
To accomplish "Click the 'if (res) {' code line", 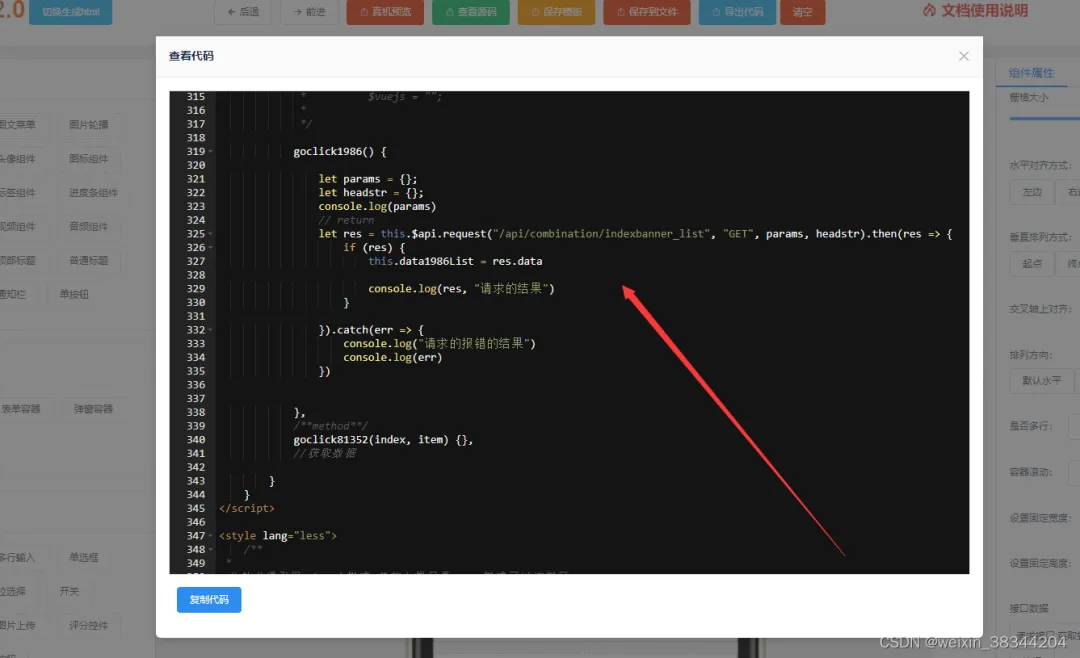I will point(374,247).
